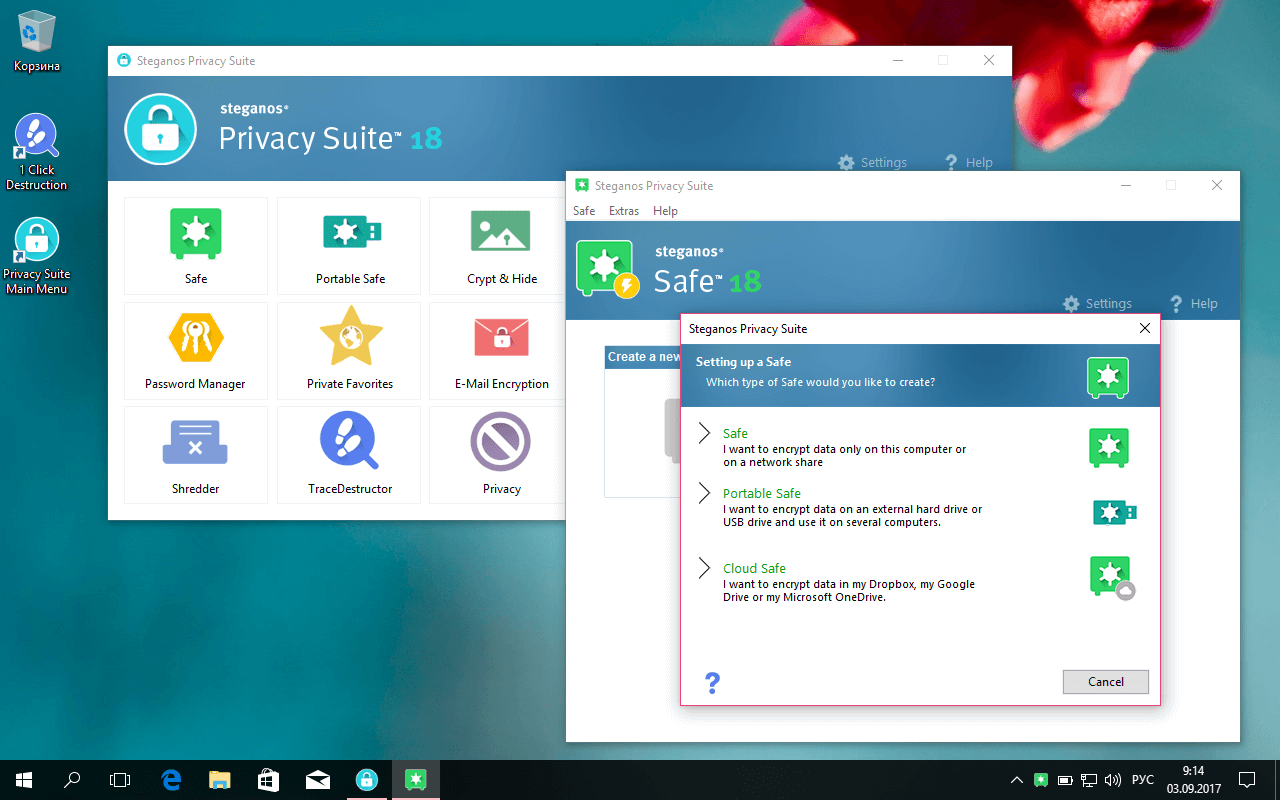
Task: Open the Portable Safe tile in Privacy Suite
Action: (350, 245)
